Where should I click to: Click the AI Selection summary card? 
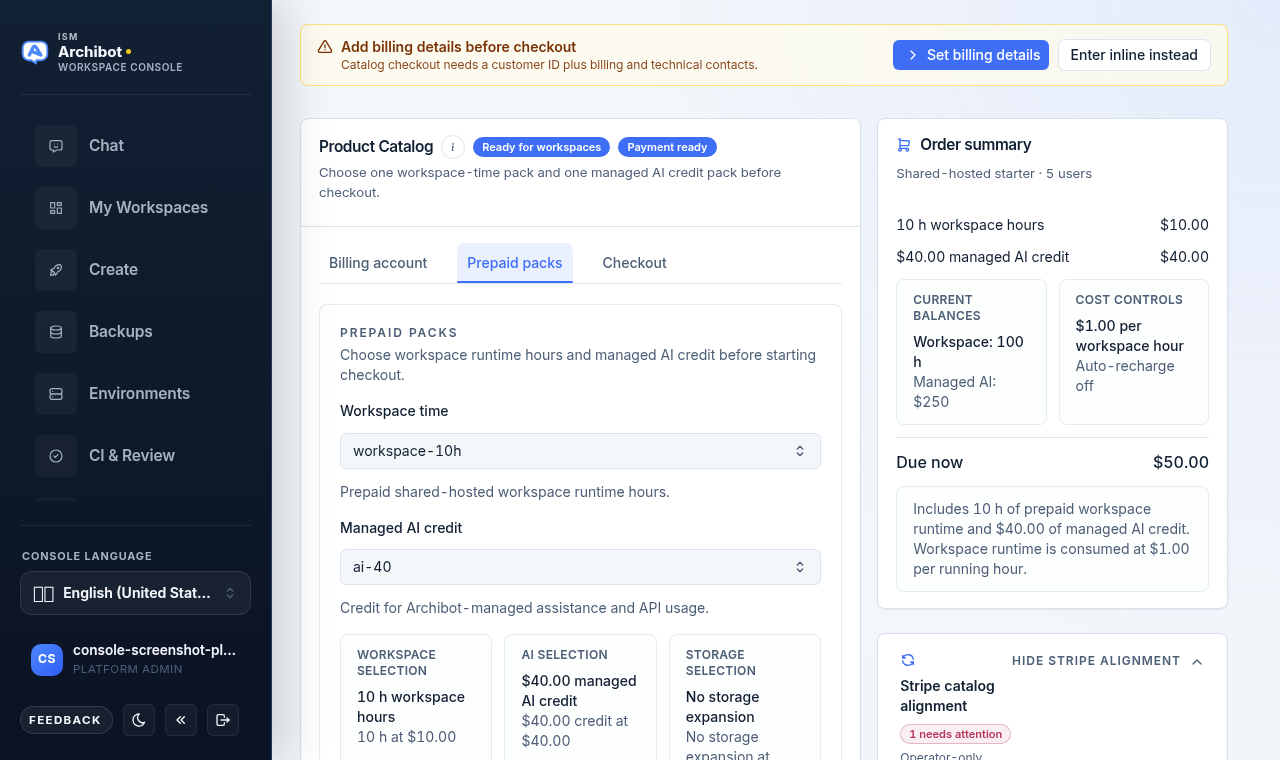(x=580, y=697)
